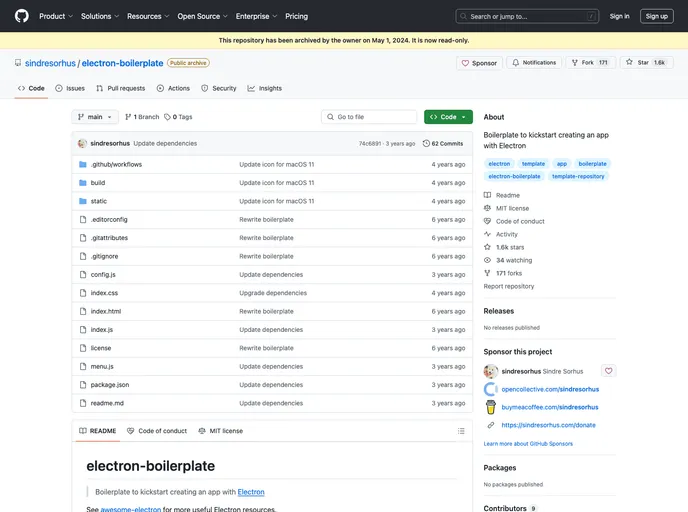Open the Pull requests tab
This screenshot has width=688, height=512.
pyautogui.click(x=121, y=88)
